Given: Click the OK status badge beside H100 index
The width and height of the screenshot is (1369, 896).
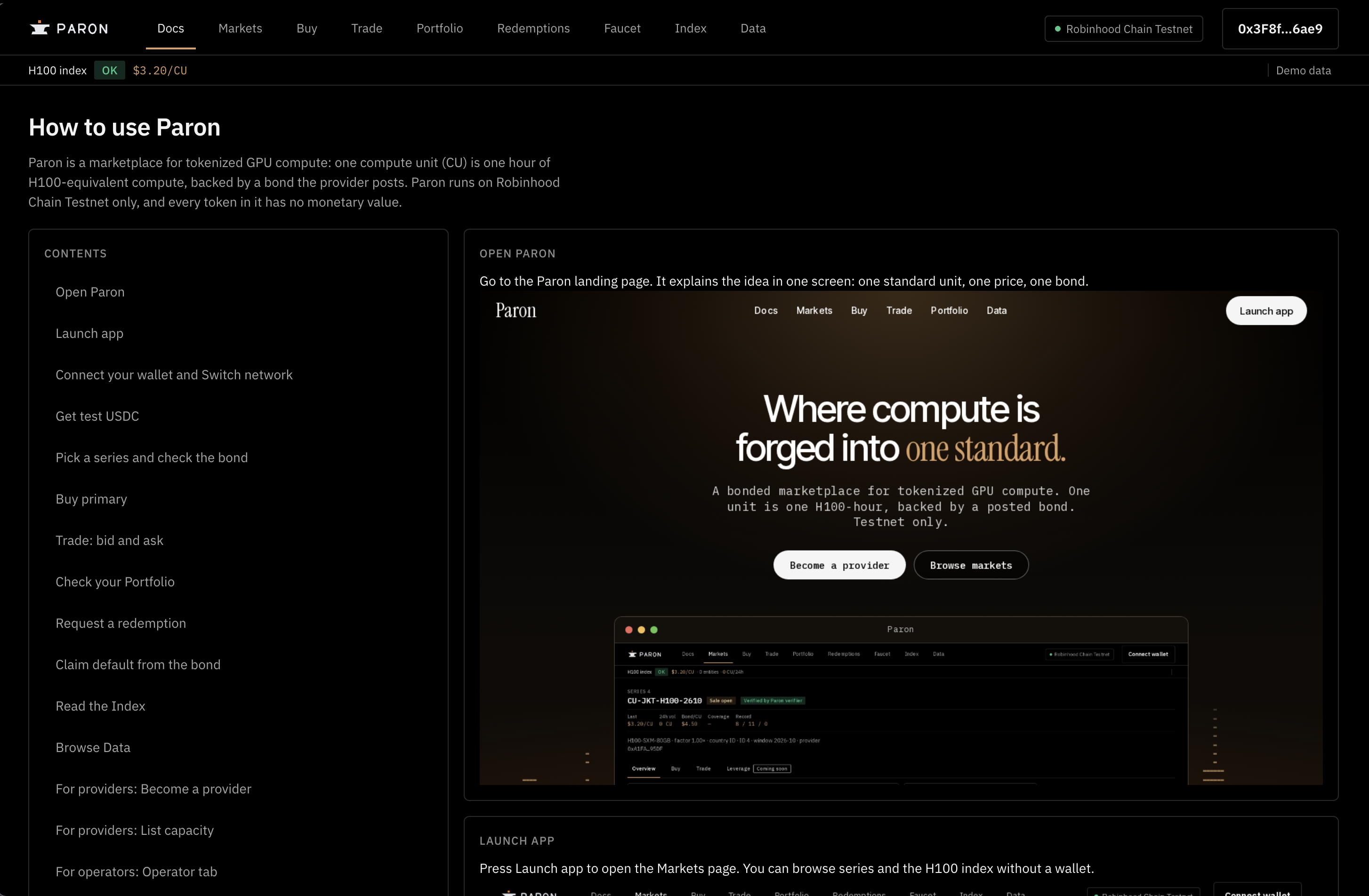Looking at the screenshot, I should [109, 70].
